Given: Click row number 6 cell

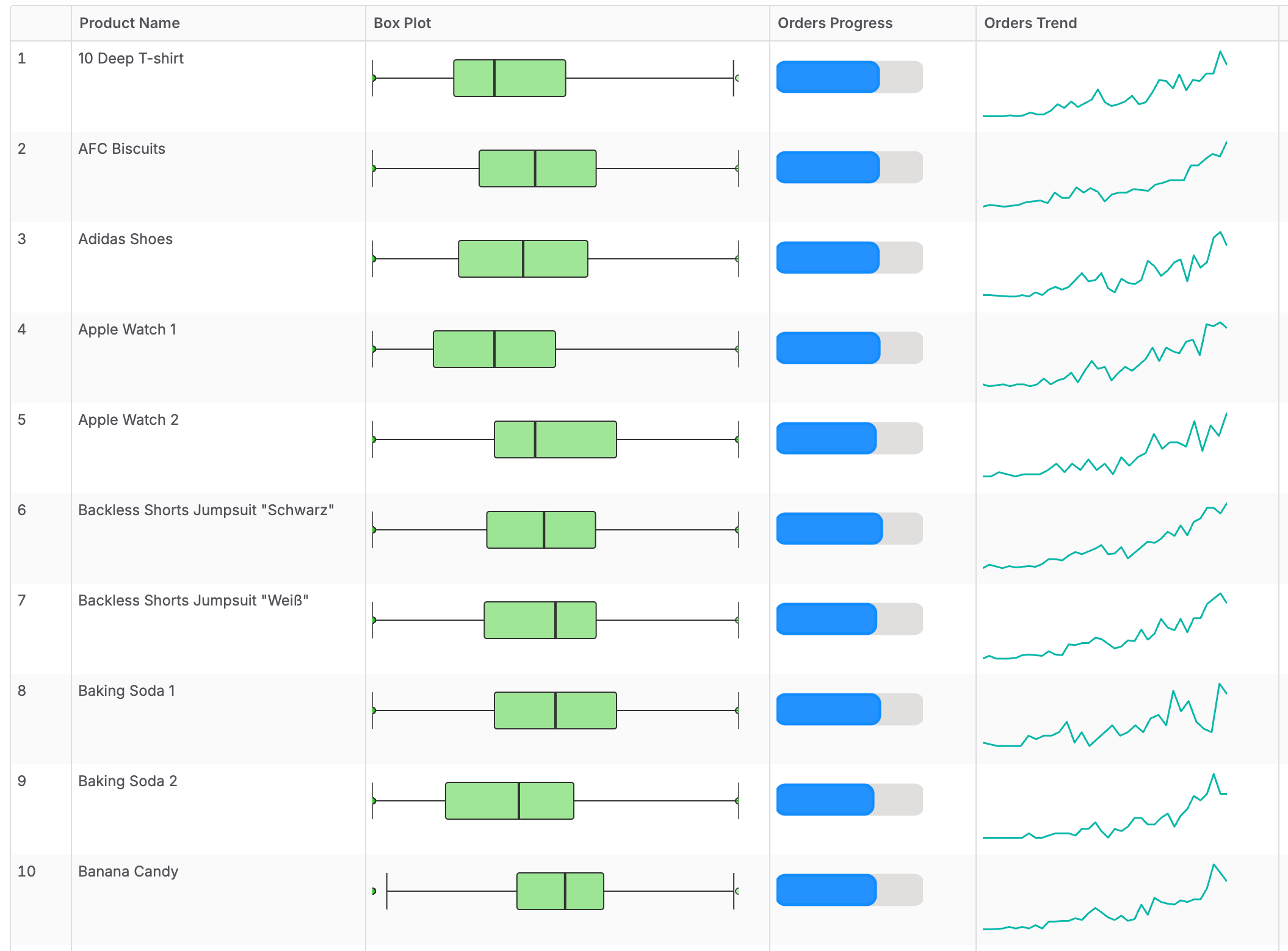Looking at the screenshot, I should pyautogui.click(x=41, y=538).
